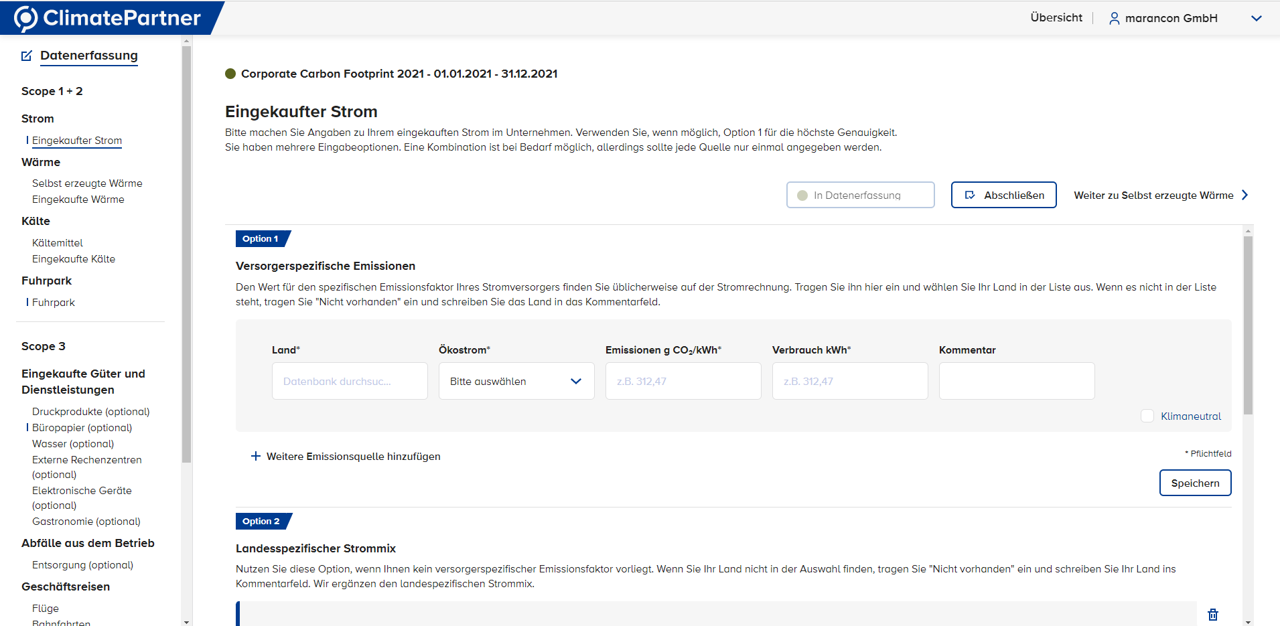Click the Kommentar input field
The image size is (1280, 626).
pos(1017,381)
